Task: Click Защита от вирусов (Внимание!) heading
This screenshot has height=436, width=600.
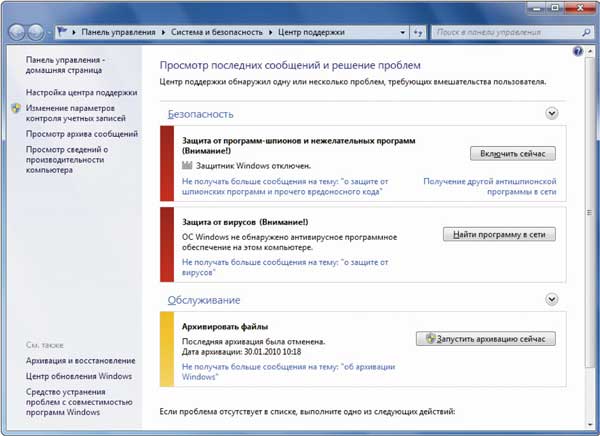Action: click(245, 222)
